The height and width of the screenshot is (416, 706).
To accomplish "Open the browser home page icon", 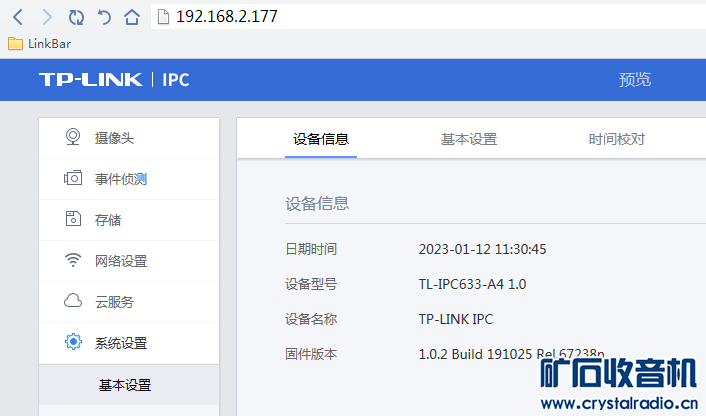I will 132,17.
